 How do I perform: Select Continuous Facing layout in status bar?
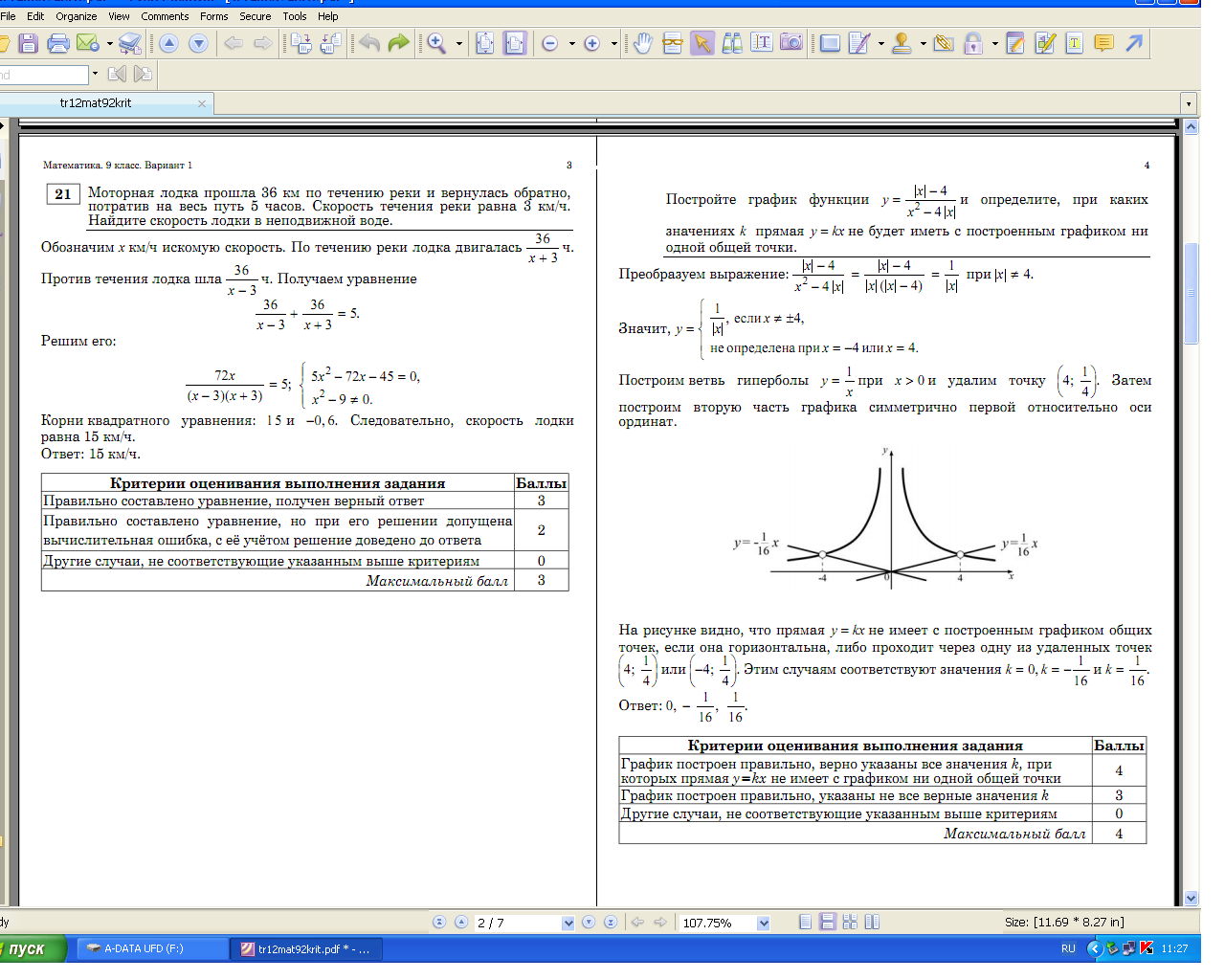[850, 922]
